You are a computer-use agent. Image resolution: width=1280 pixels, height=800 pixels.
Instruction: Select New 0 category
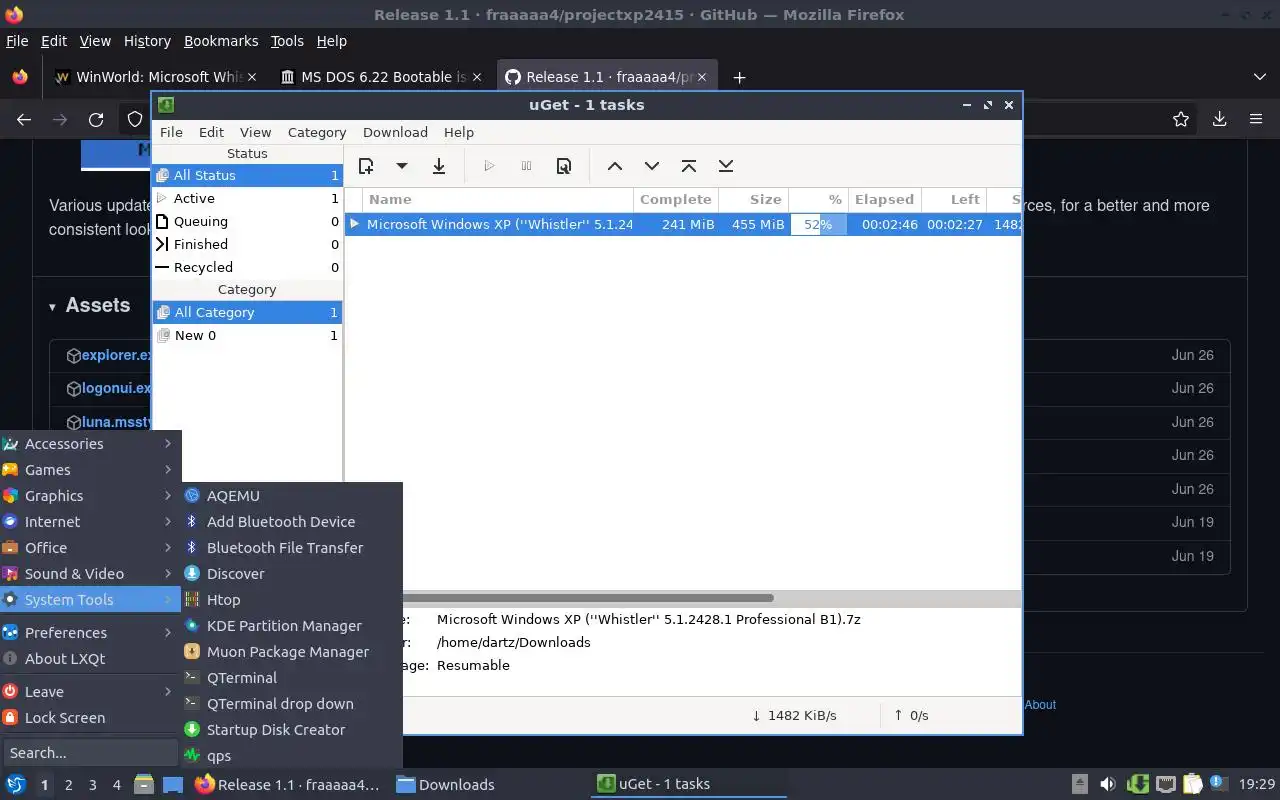coord(247,335)
